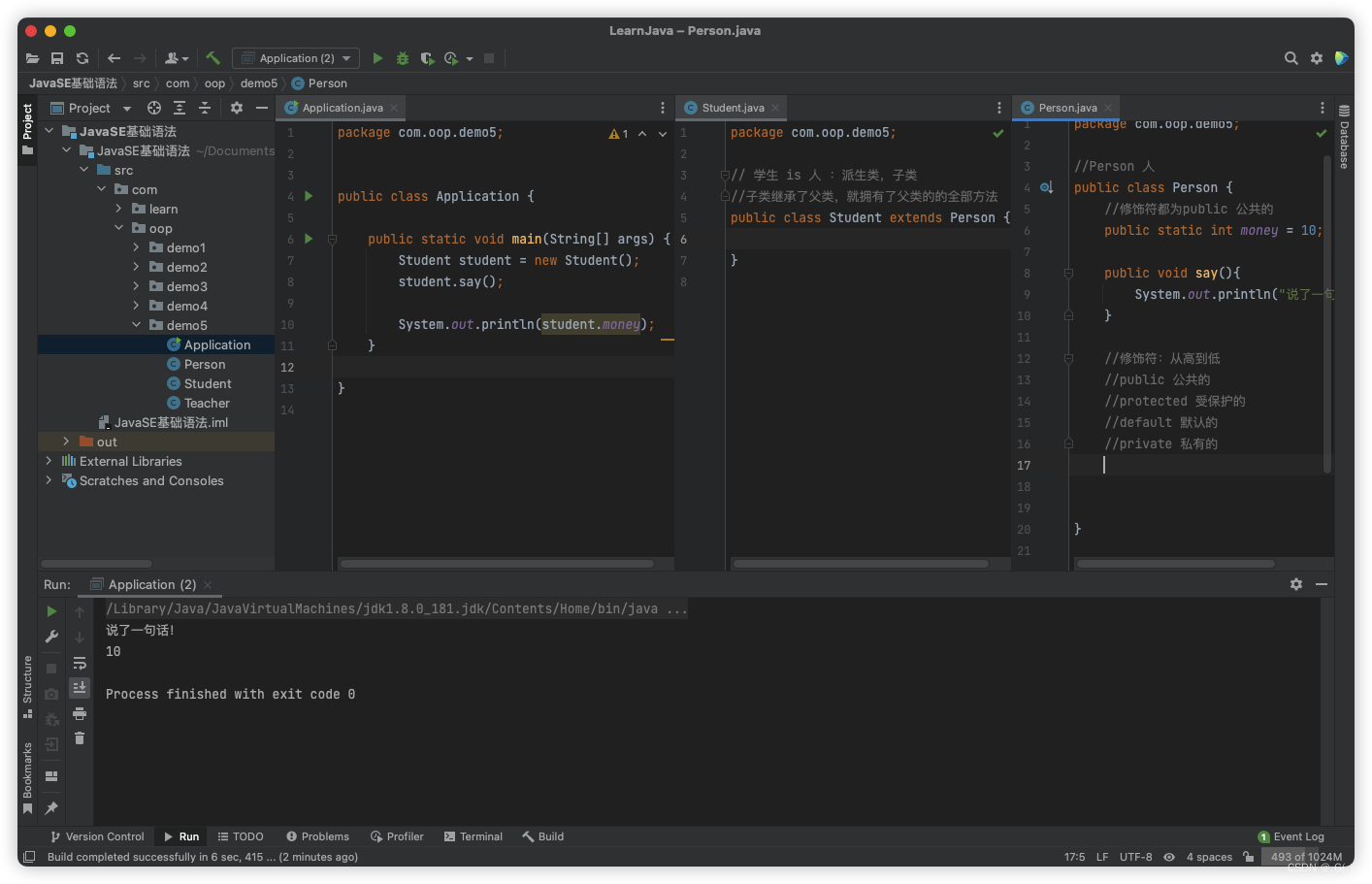Toggle highlighting level eye icon in status bar
This screenshot has height=884, width=1372.
click(1169, 857)
